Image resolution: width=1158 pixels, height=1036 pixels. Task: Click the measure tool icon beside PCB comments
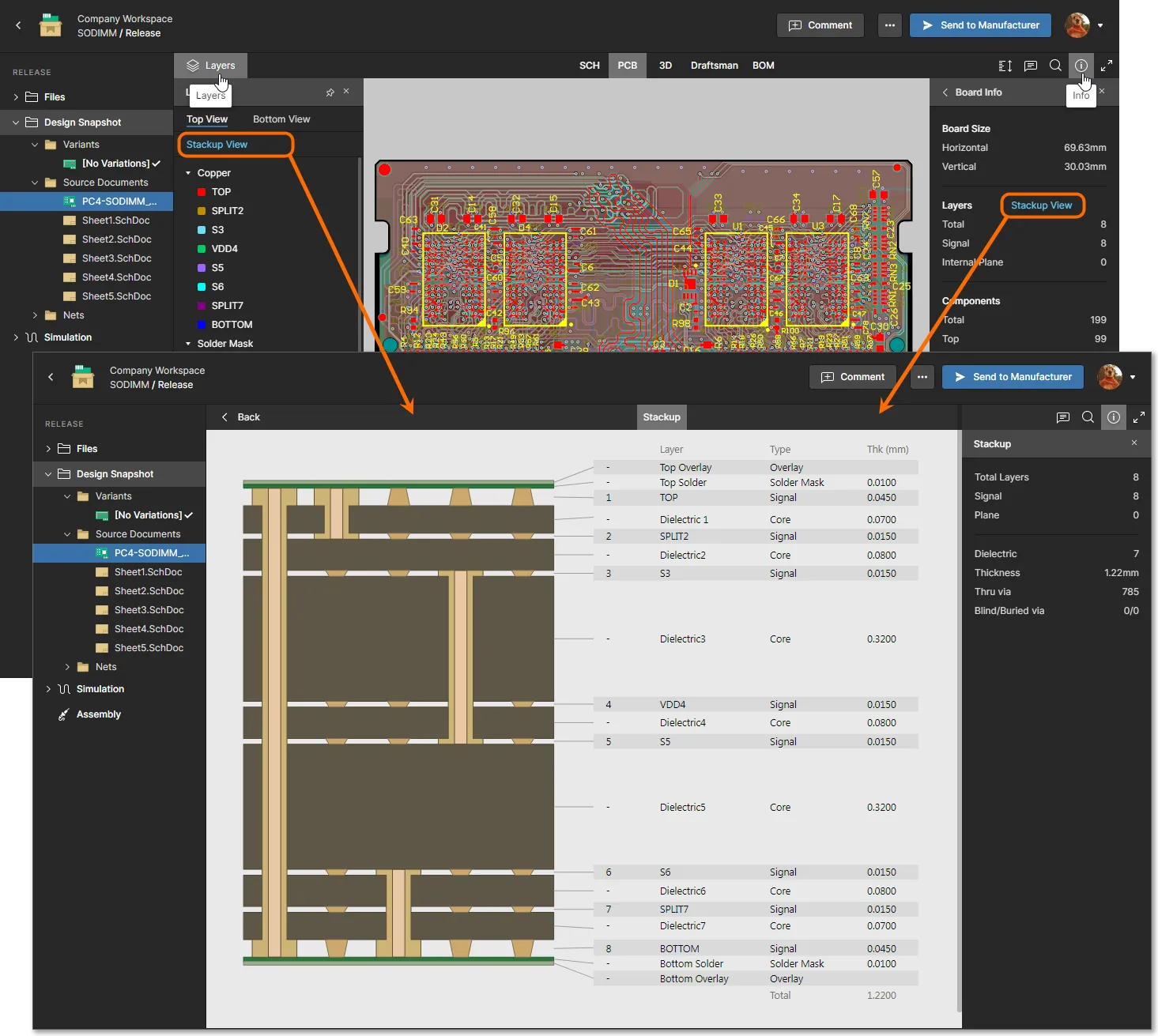(x=1005, y=66)
